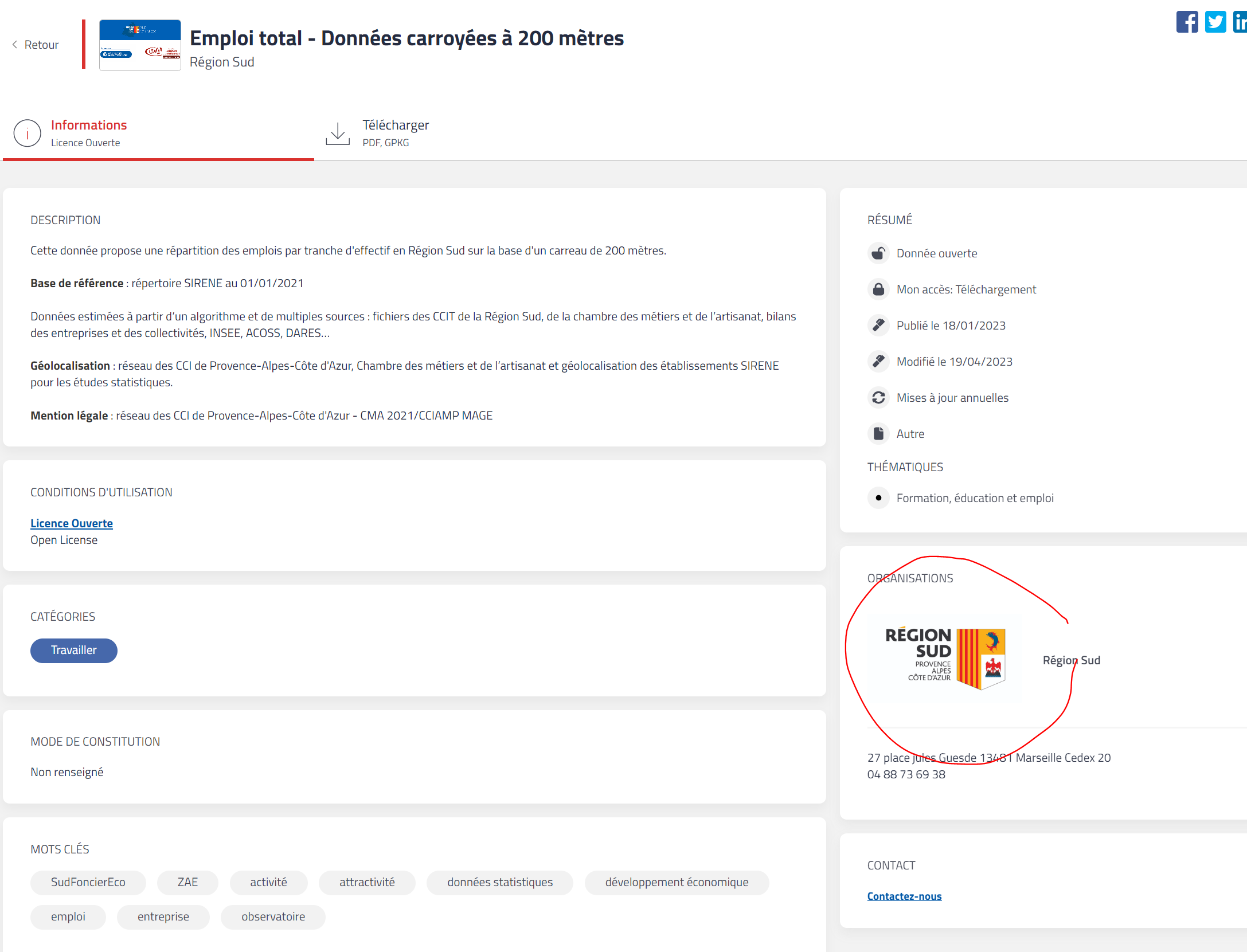Click the Contactez-nous link
1247x952 pixels.
click(904, 896)
